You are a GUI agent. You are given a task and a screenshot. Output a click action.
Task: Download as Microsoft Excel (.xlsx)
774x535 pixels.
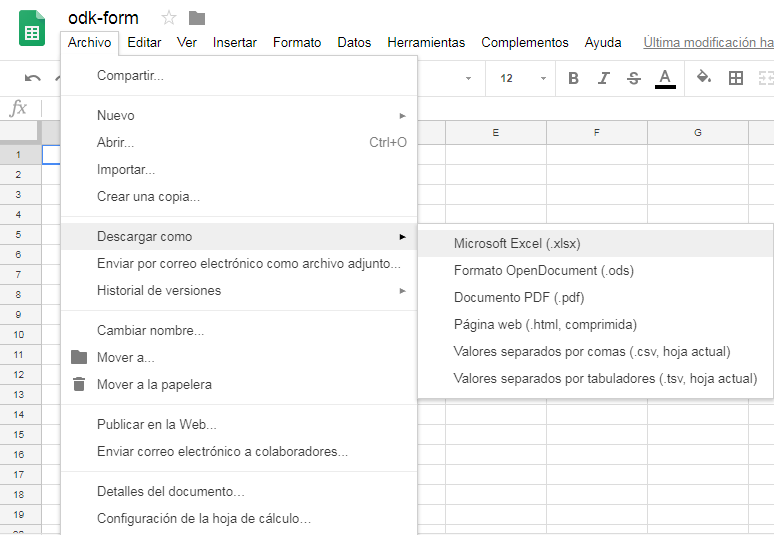pyautogui.click(x=595, y=243)
